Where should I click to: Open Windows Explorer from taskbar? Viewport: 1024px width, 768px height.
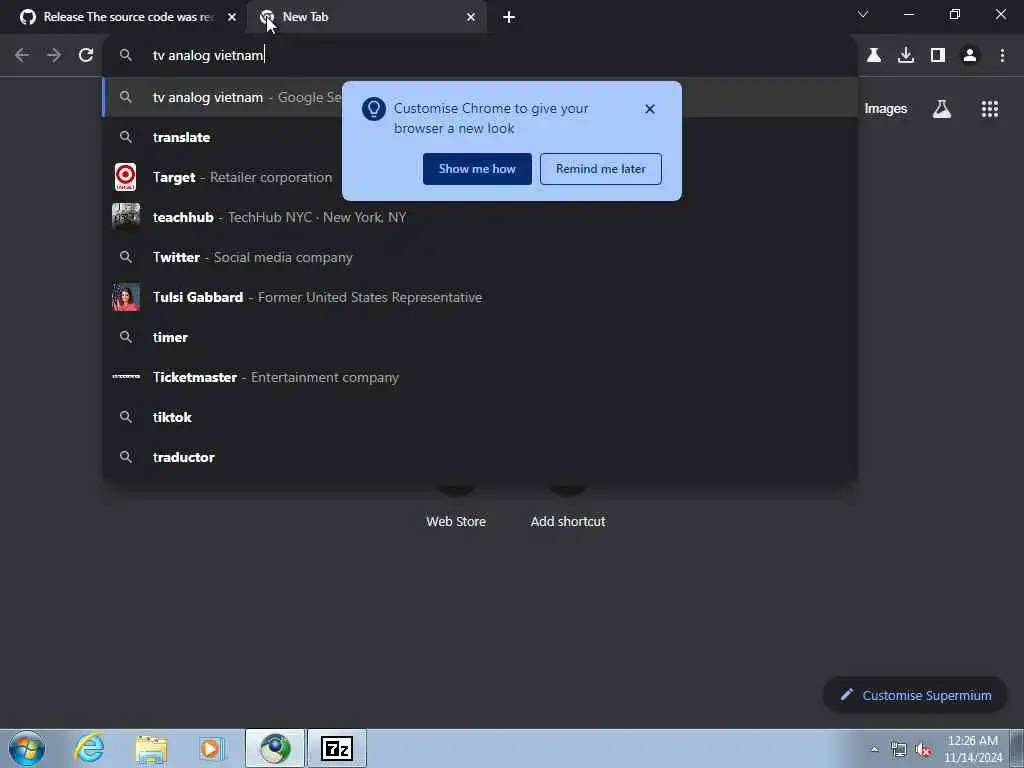[x=152, y=748]
